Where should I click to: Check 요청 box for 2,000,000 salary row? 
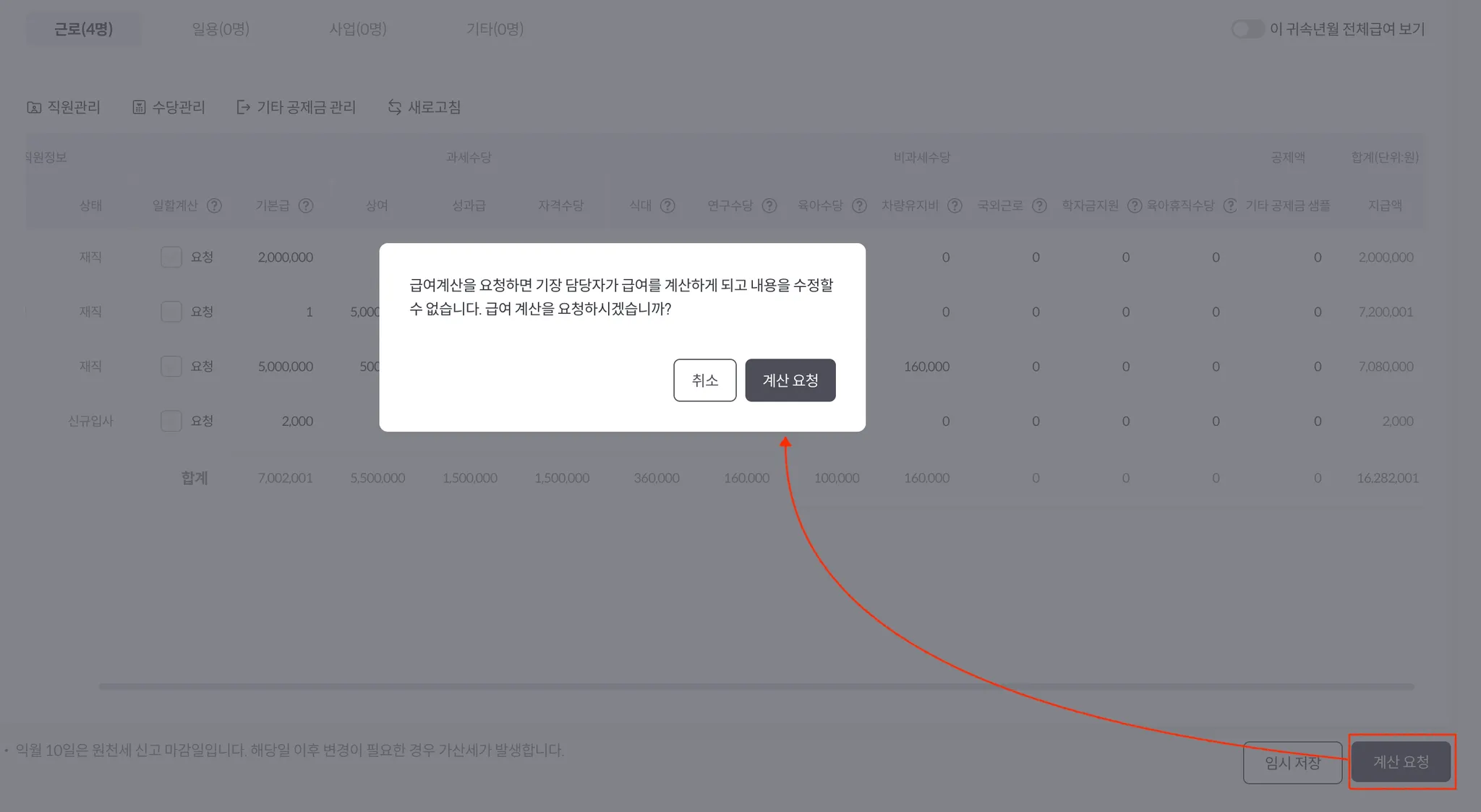171,257
